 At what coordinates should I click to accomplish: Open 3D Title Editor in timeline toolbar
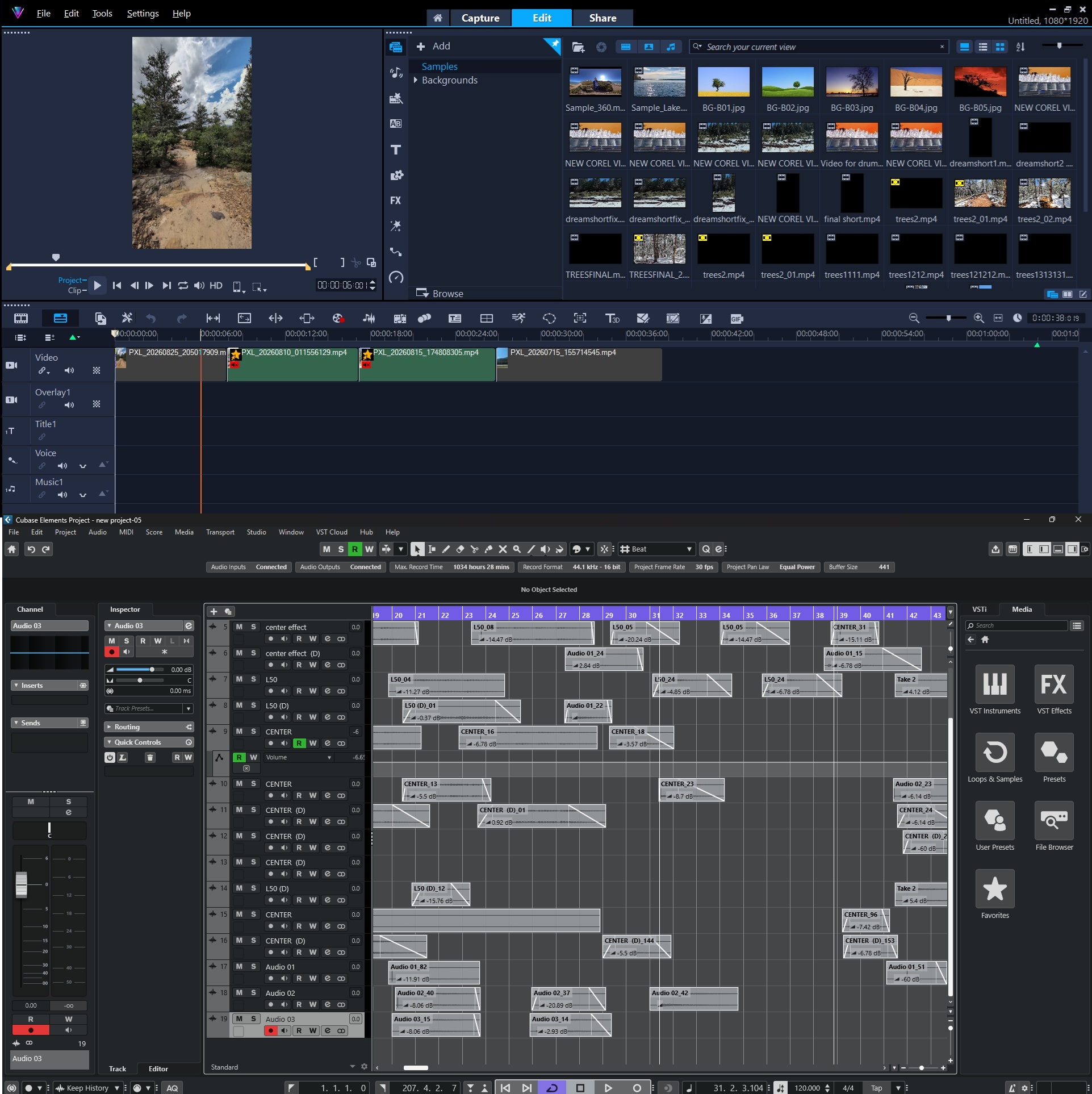[612, 319]
